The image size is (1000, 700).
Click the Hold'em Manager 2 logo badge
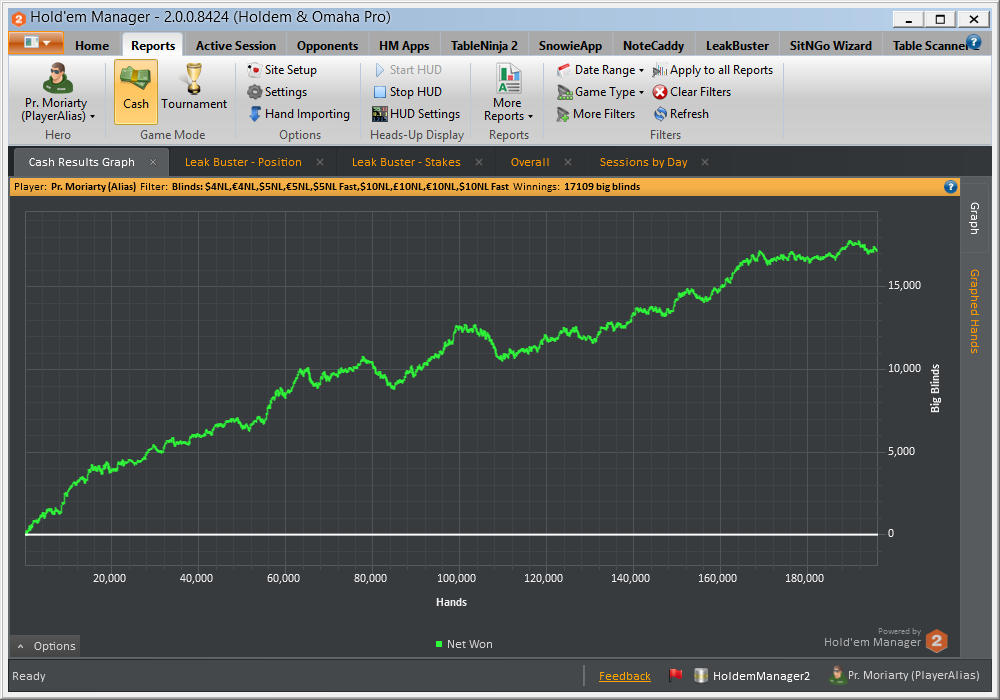click(937, 641)
